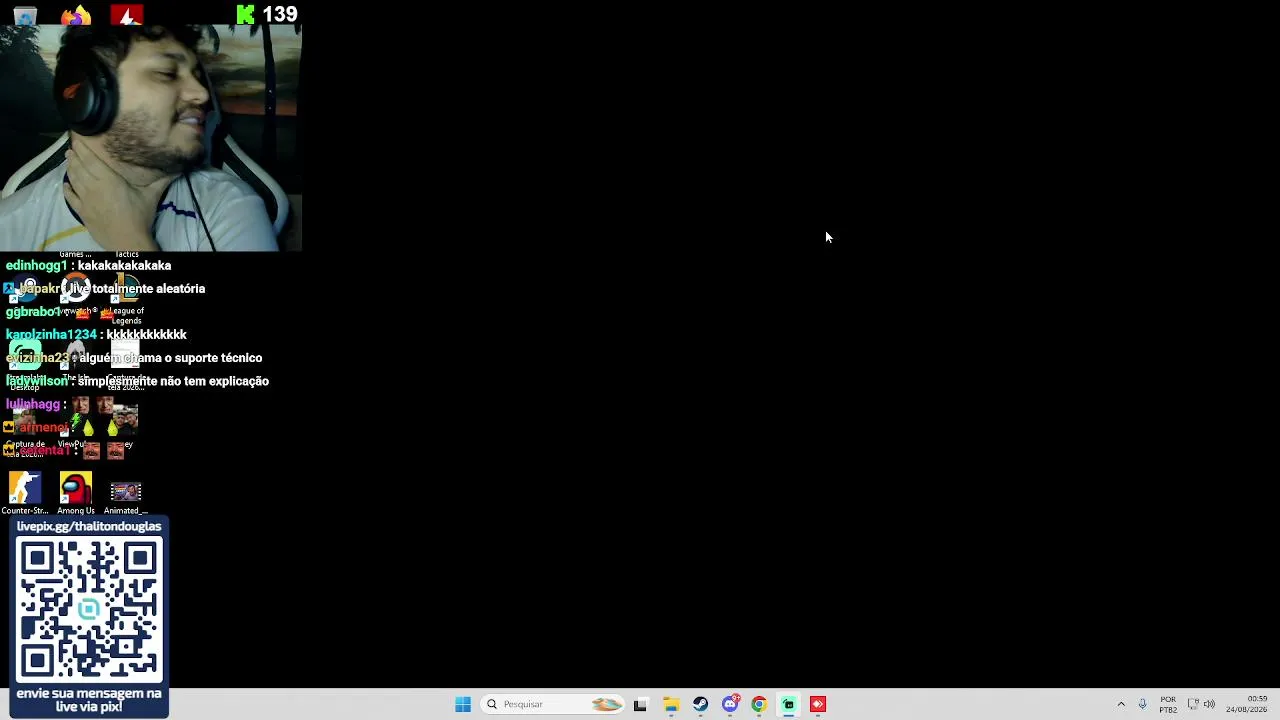Click chat message 'kakakakakakaka' from edinhogg1
This screenshot has width=1280, height=720.
coord(124,266)
